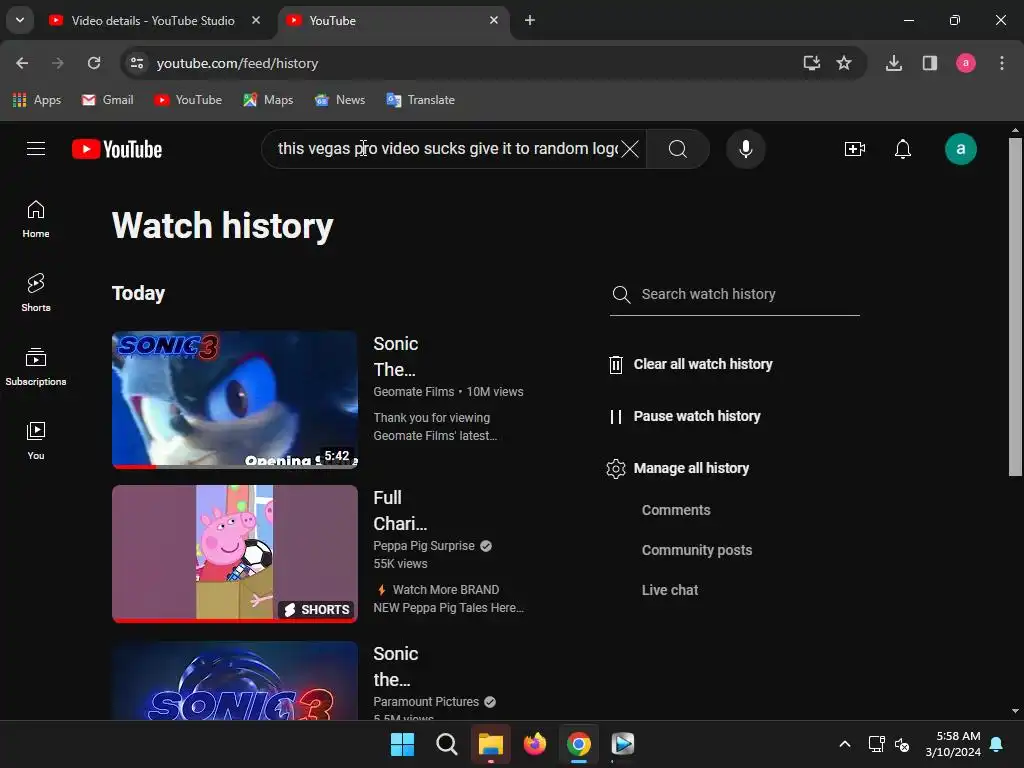
Task: Click the trash icon for clearing history
Action: click(x=615, y=364)
